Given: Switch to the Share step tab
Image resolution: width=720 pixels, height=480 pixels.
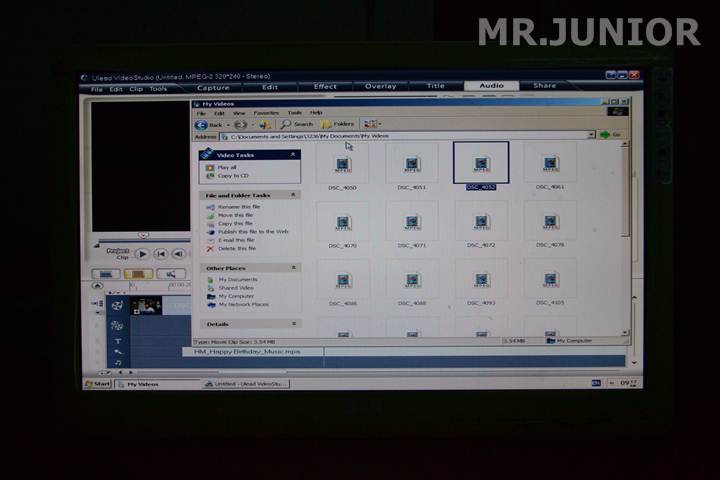Looking at the screenshot, I should (x=545, y=85).
